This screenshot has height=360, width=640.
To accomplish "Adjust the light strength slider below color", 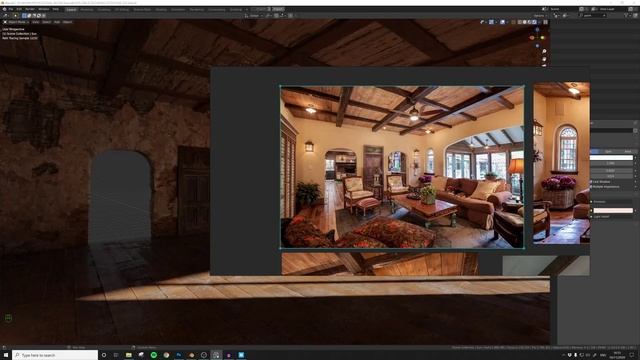I will coord(611,163).
